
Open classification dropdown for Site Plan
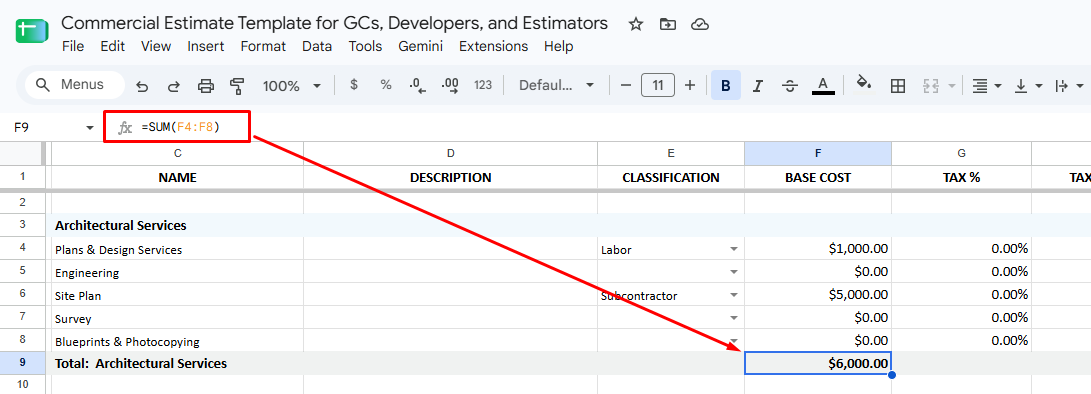tap(733, 295)
